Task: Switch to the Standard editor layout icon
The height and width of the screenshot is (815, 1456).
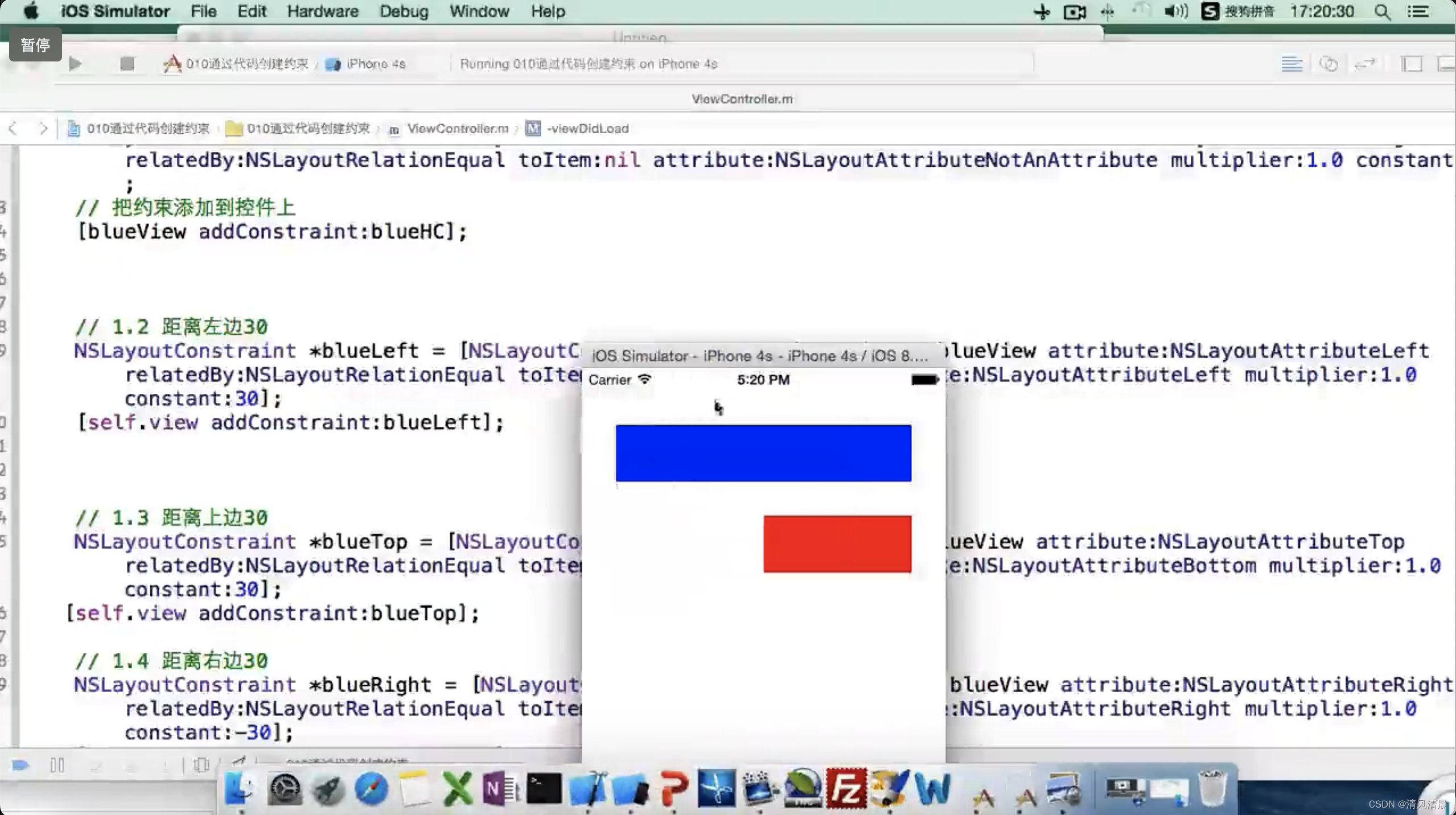Action: (x=1292, y=64)
